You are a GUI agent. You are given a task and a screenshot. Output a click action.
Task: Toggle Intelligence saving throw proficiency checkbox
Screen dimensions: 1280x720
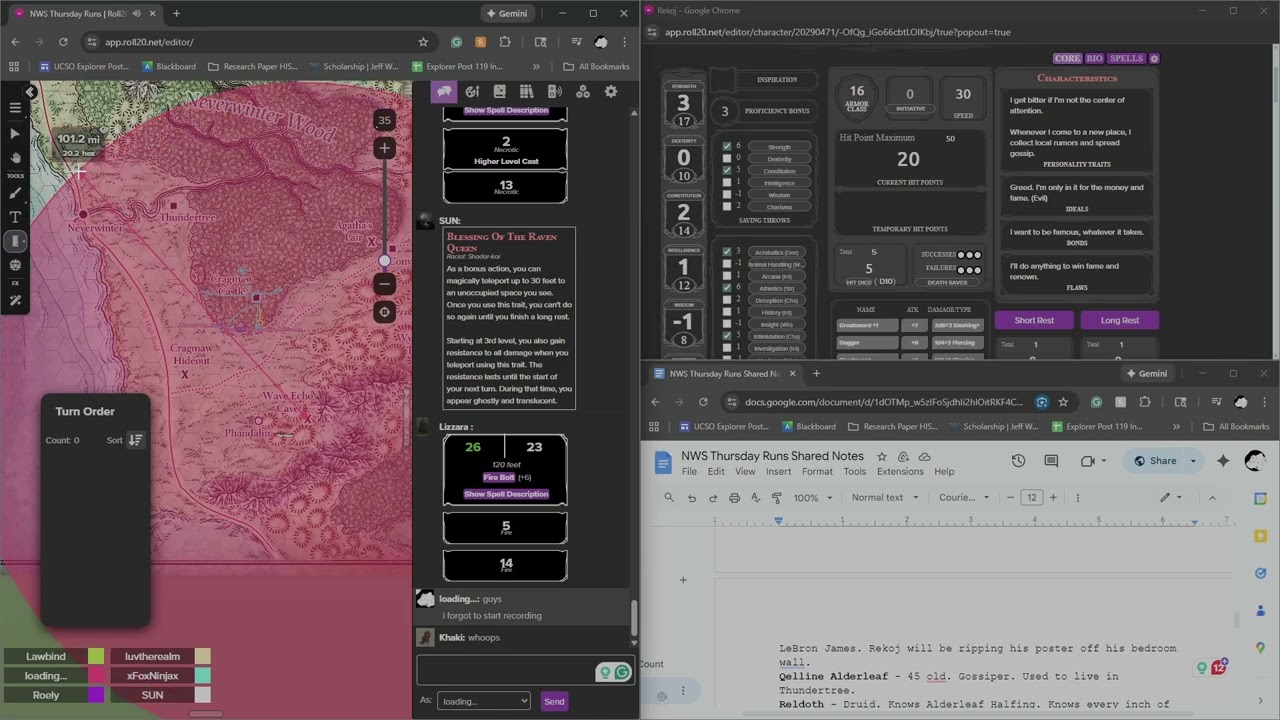tap(726, 183)
